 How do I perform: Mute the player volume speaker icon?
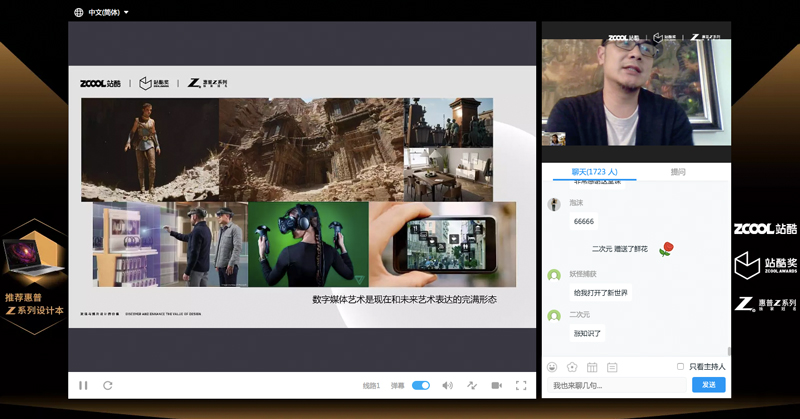tap(447, 385)
